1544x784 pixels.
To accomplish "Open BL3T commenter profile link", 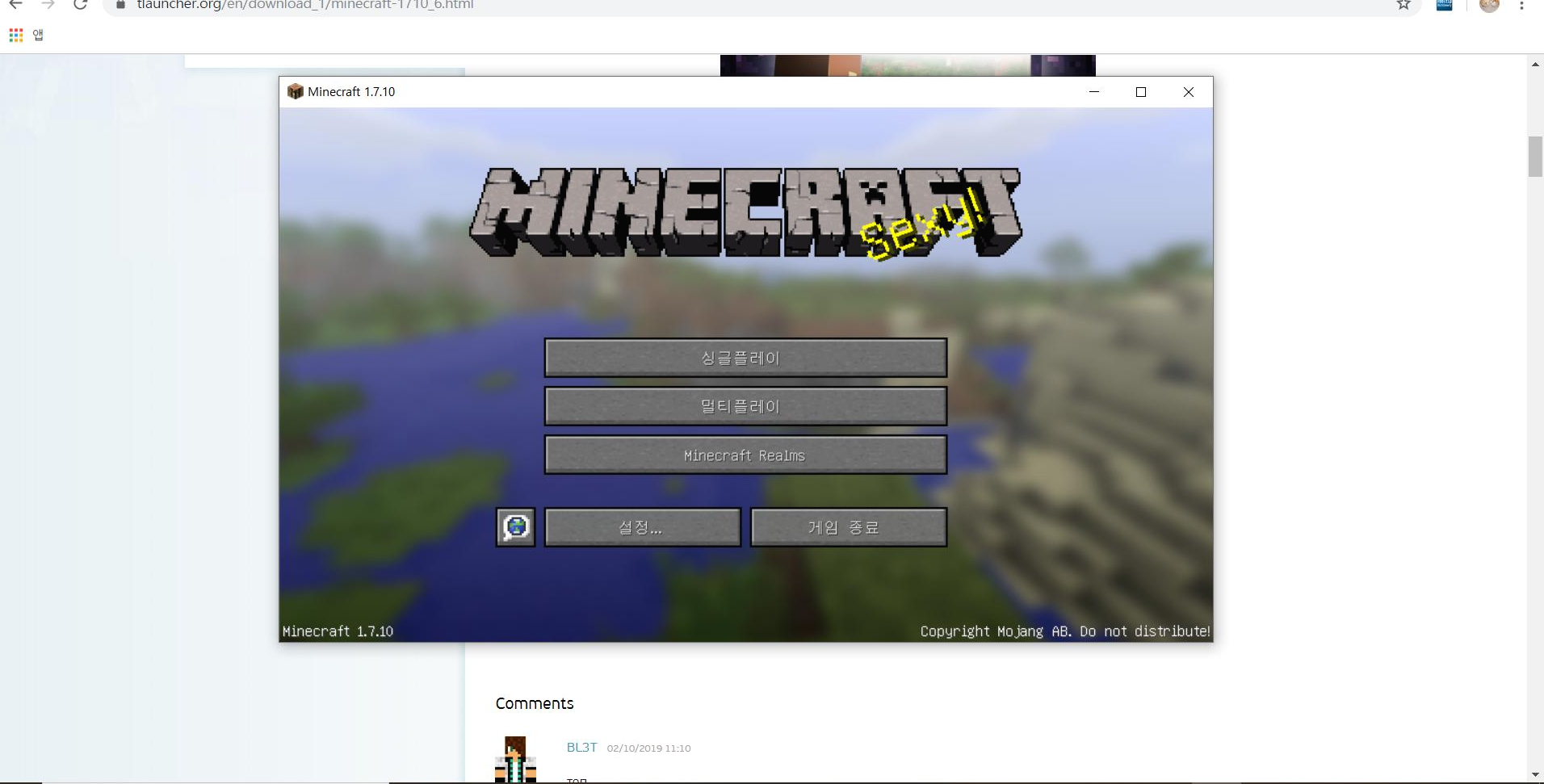I will point(581,748).
